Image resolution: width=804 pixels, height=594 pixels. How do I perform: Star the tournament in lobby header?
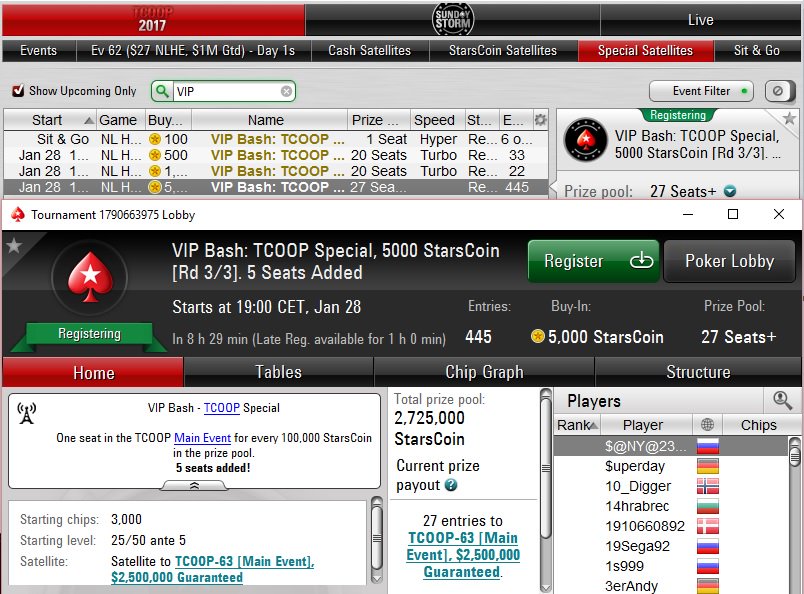coord(14,246)
